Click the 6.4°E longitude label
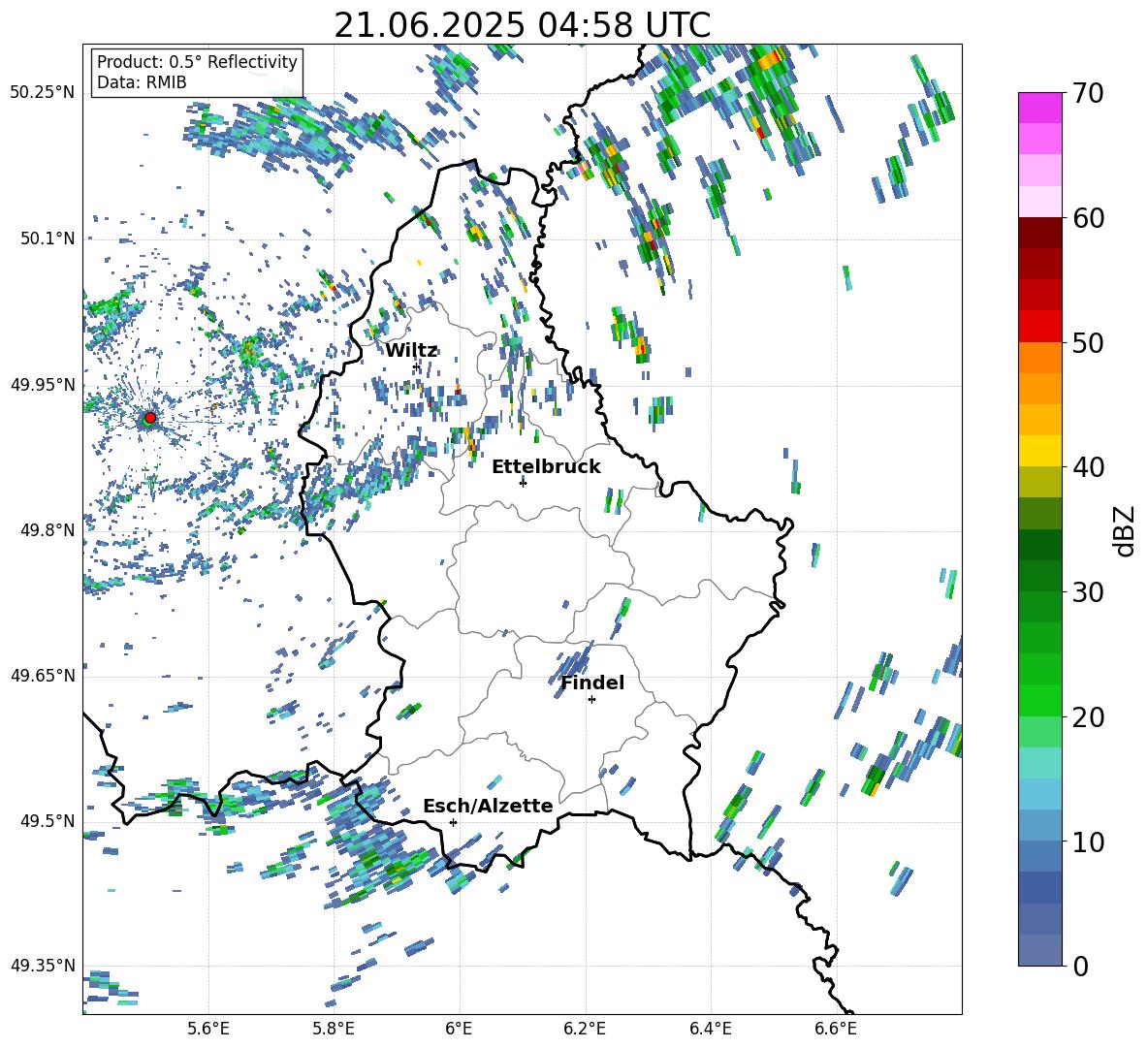The image size is (1148, 1048). (710, 1029)
